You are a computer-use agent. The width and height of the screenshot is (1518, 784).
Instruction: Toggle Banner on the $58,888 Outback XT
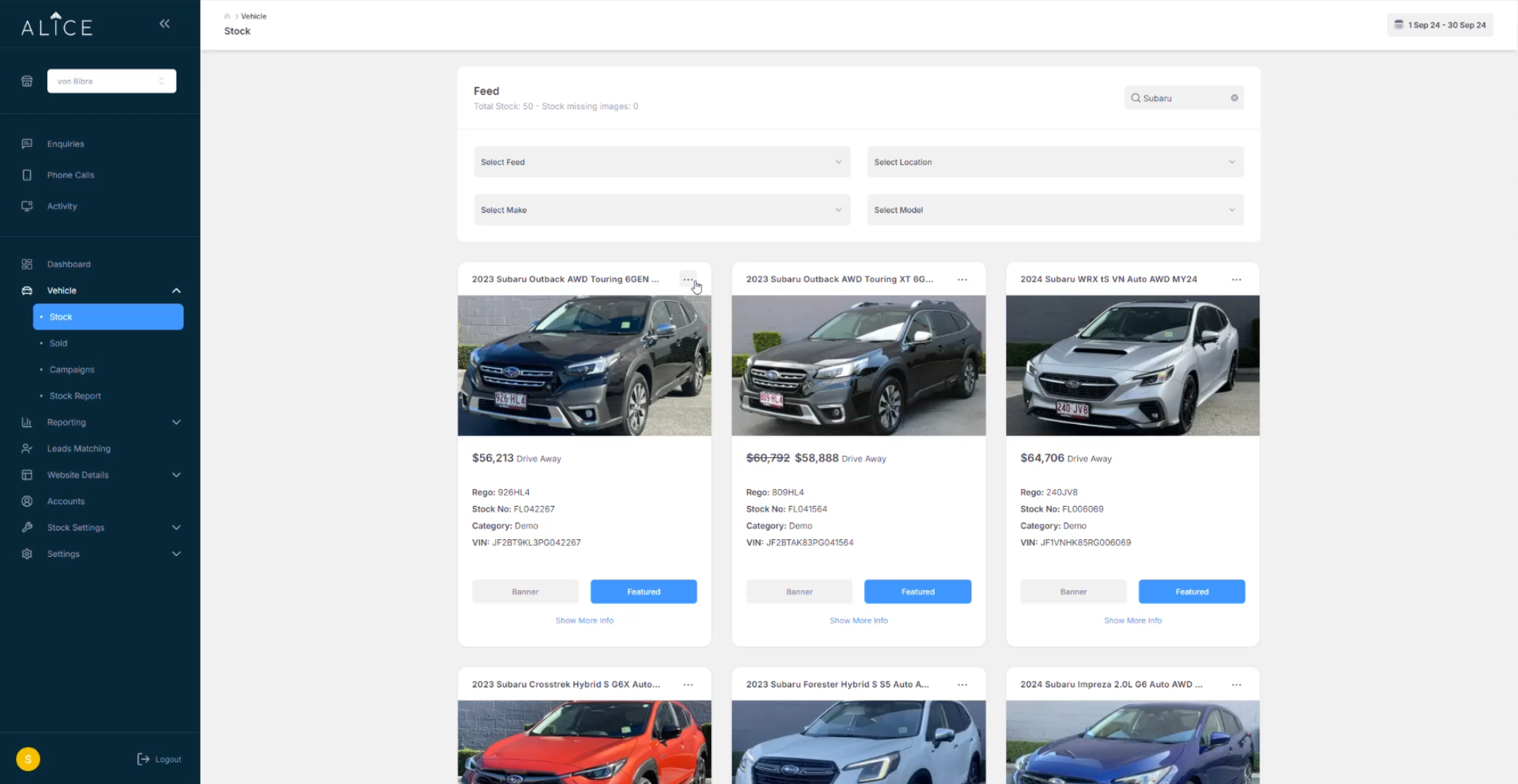pos(799,592)
